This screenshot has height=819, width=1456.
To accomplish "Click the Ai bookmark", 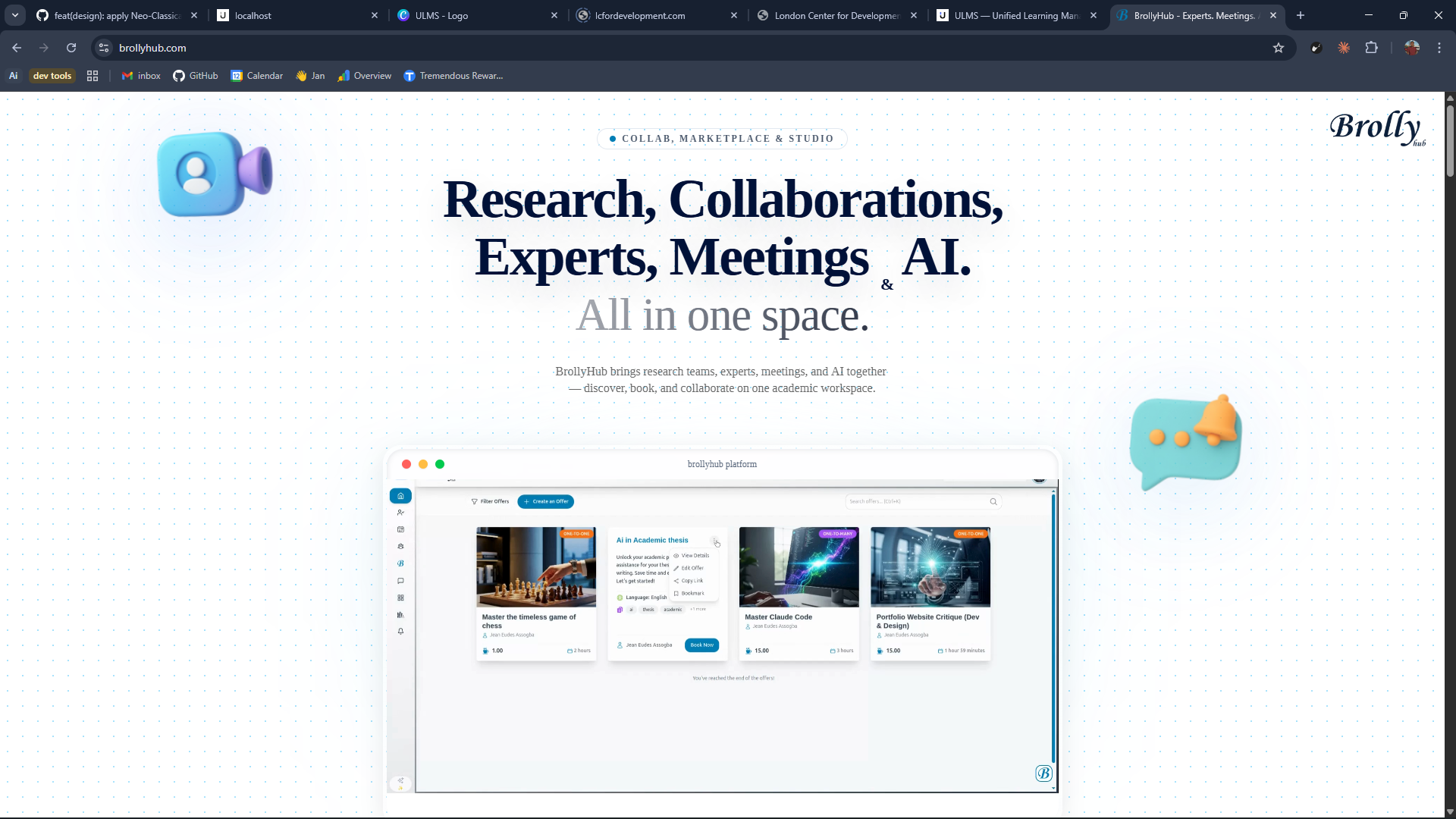I will (x=13, y=76).
